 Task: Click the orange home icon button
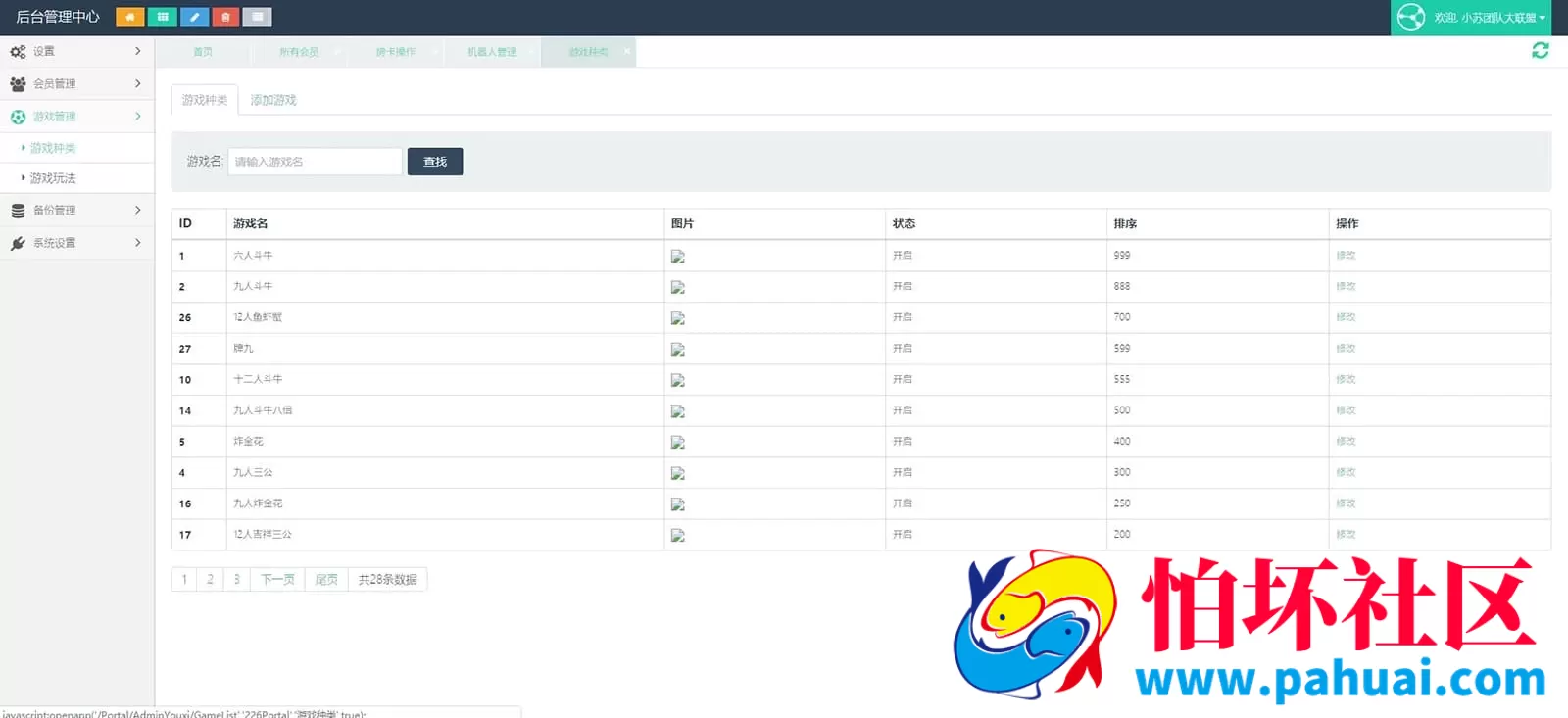click(129, 17)
